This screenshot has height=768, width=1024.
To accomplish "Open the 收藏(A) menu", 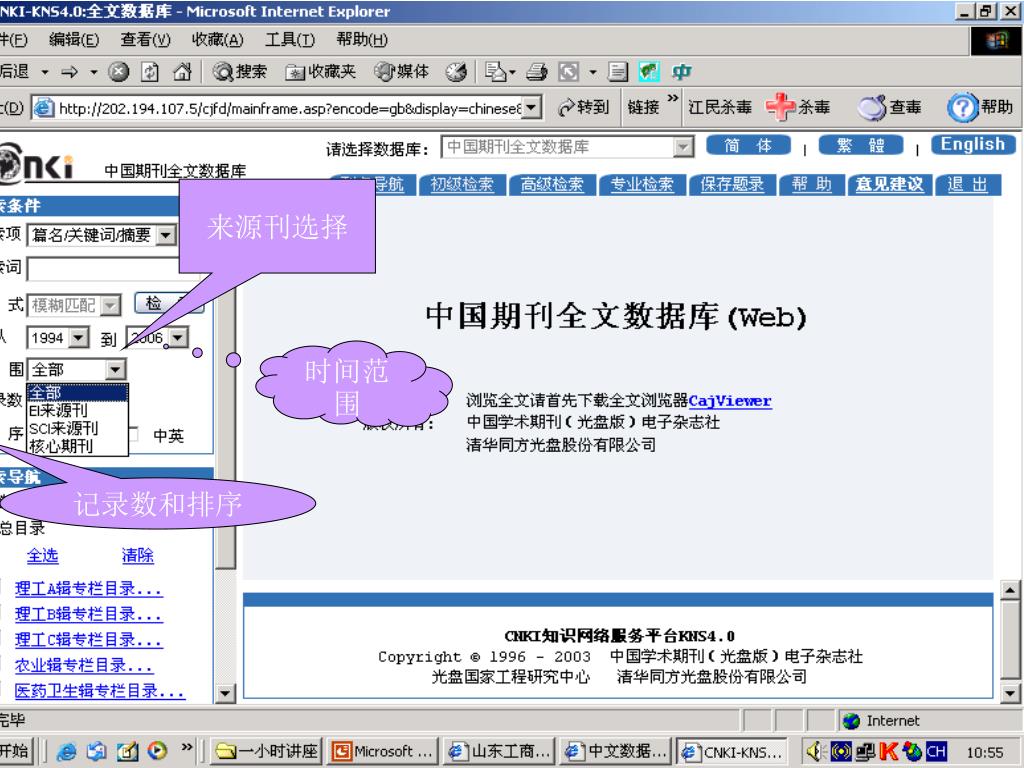I will [x=217, y=40].
